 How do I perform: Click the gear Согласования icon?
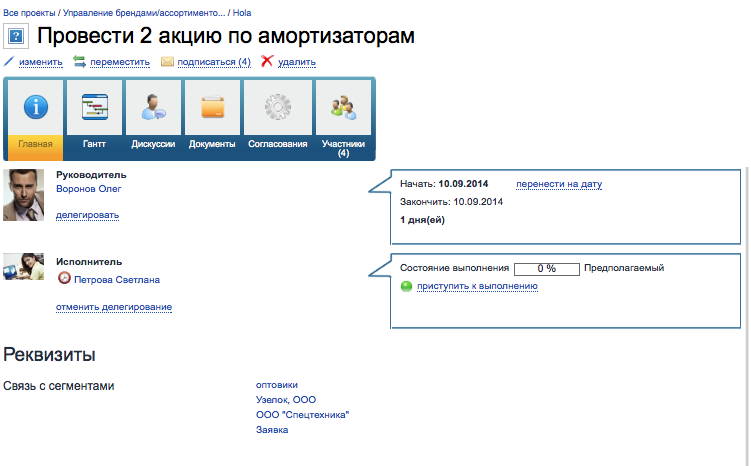[278, 107]
